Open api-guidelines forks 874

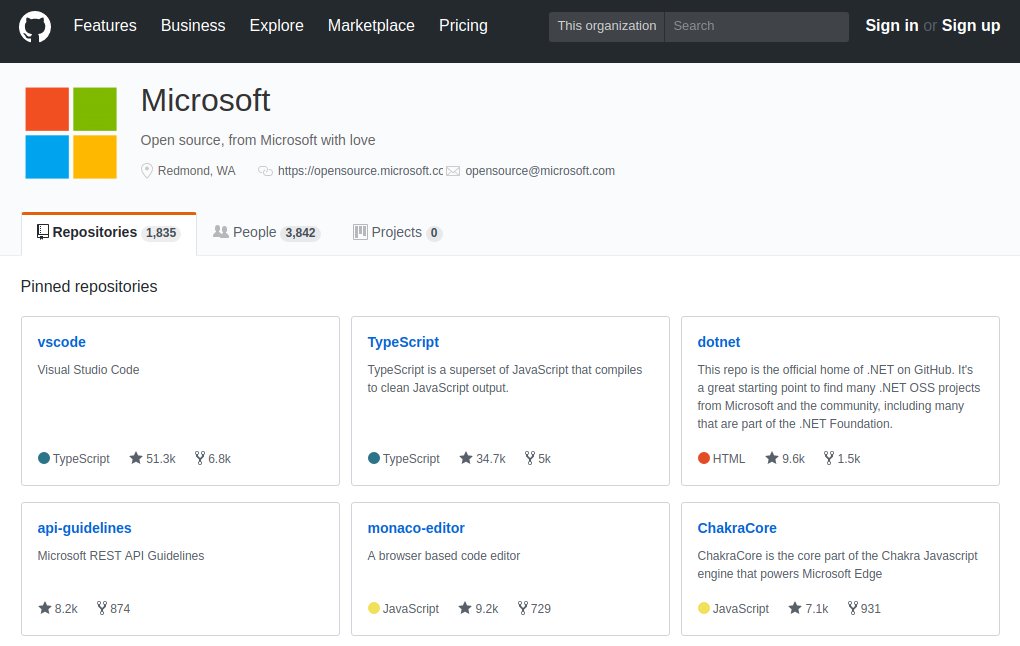(114, 608)
